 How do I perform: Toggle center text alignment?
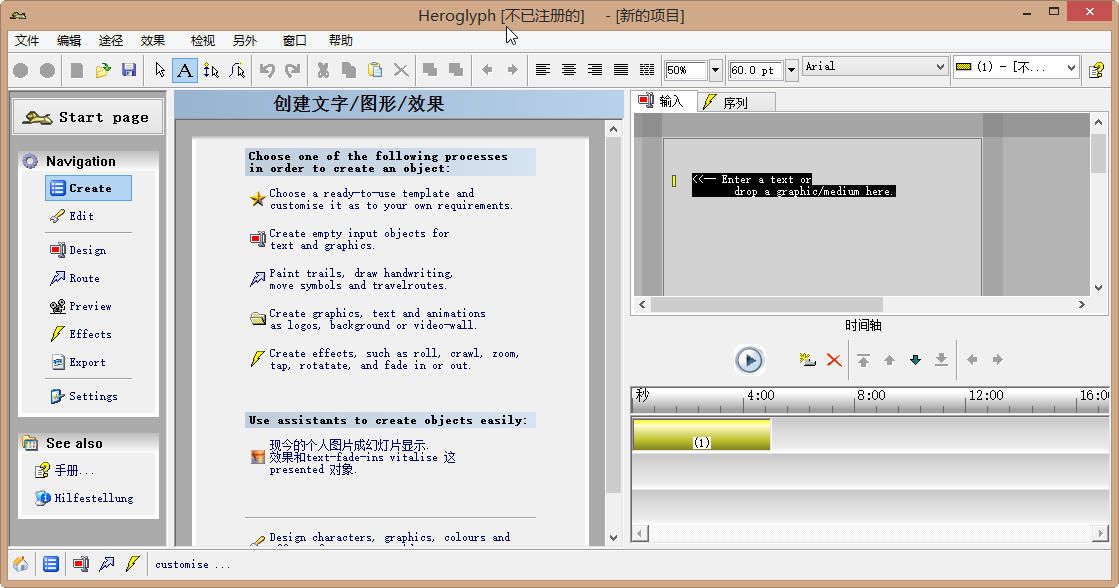[569, 70]
